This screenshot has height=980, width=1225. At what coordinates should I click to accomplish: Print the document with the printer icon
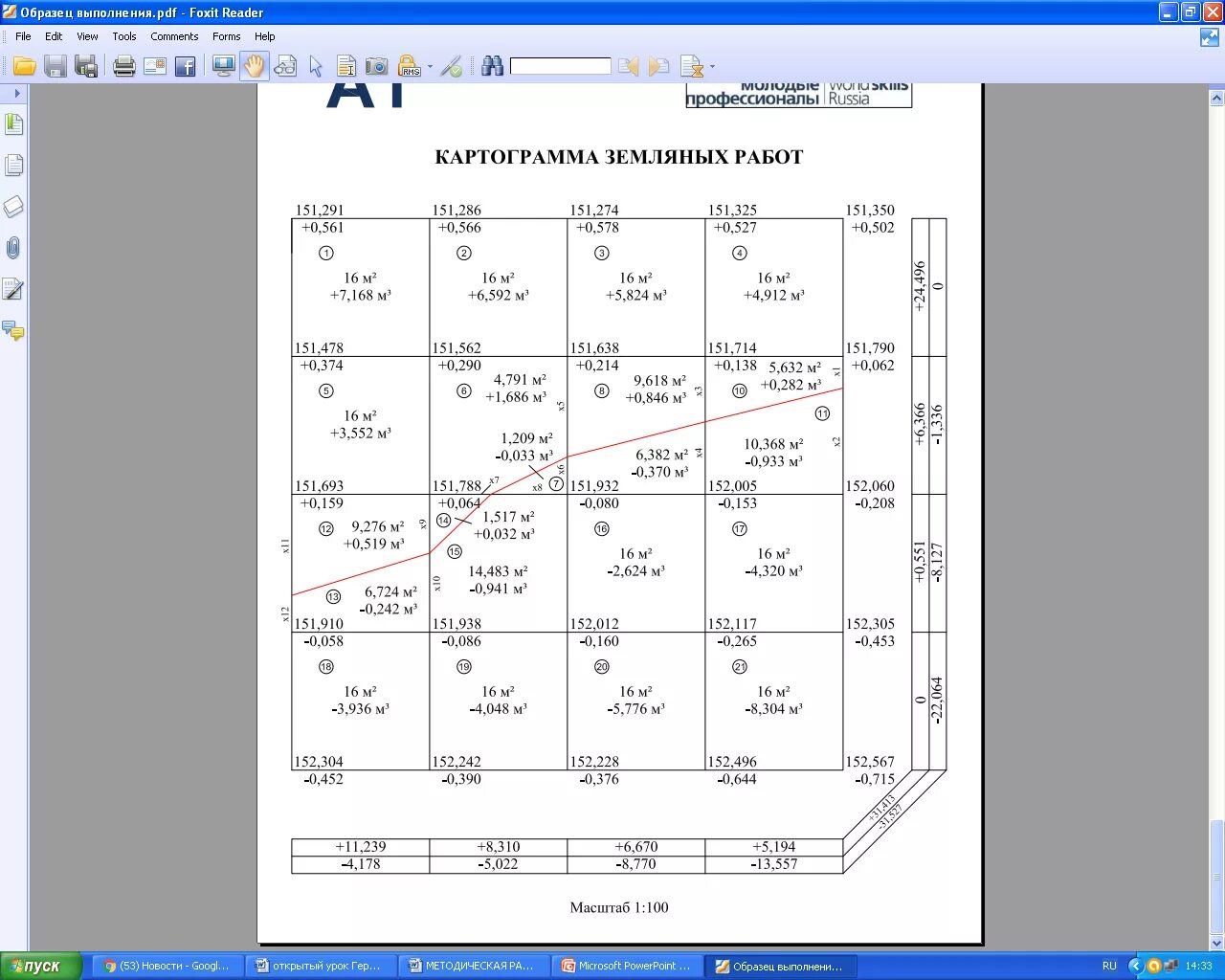[x=124, y=66]
